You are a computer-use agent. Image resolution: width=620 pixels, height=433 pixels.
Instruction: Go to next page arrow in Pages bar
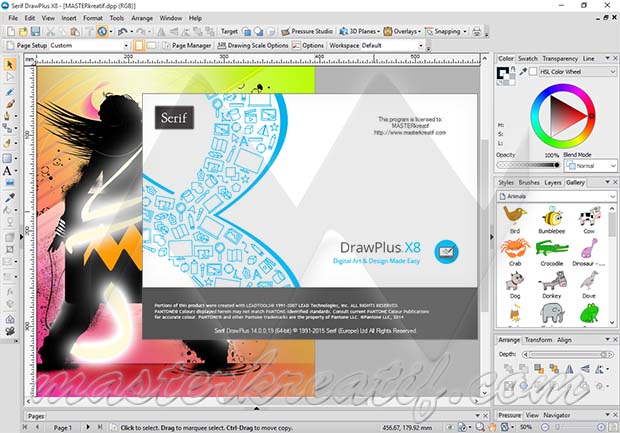tap(88, 427)
